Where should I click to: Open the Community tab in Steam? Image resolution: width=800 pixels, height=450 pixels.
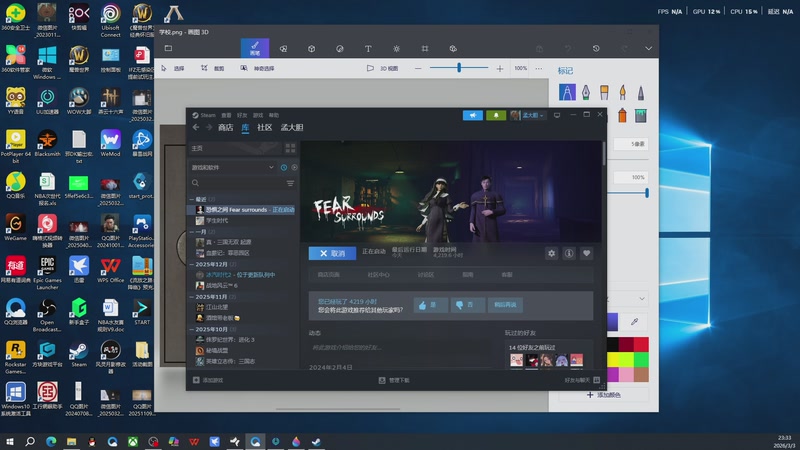coord(264,128)
